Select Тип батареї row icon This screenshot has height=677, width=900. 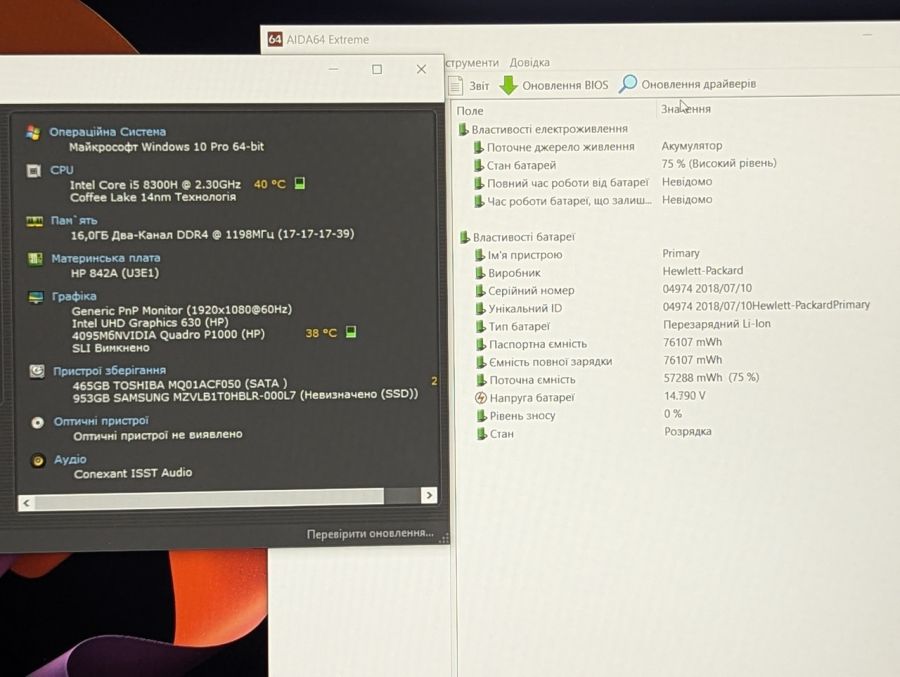[480, 326]
